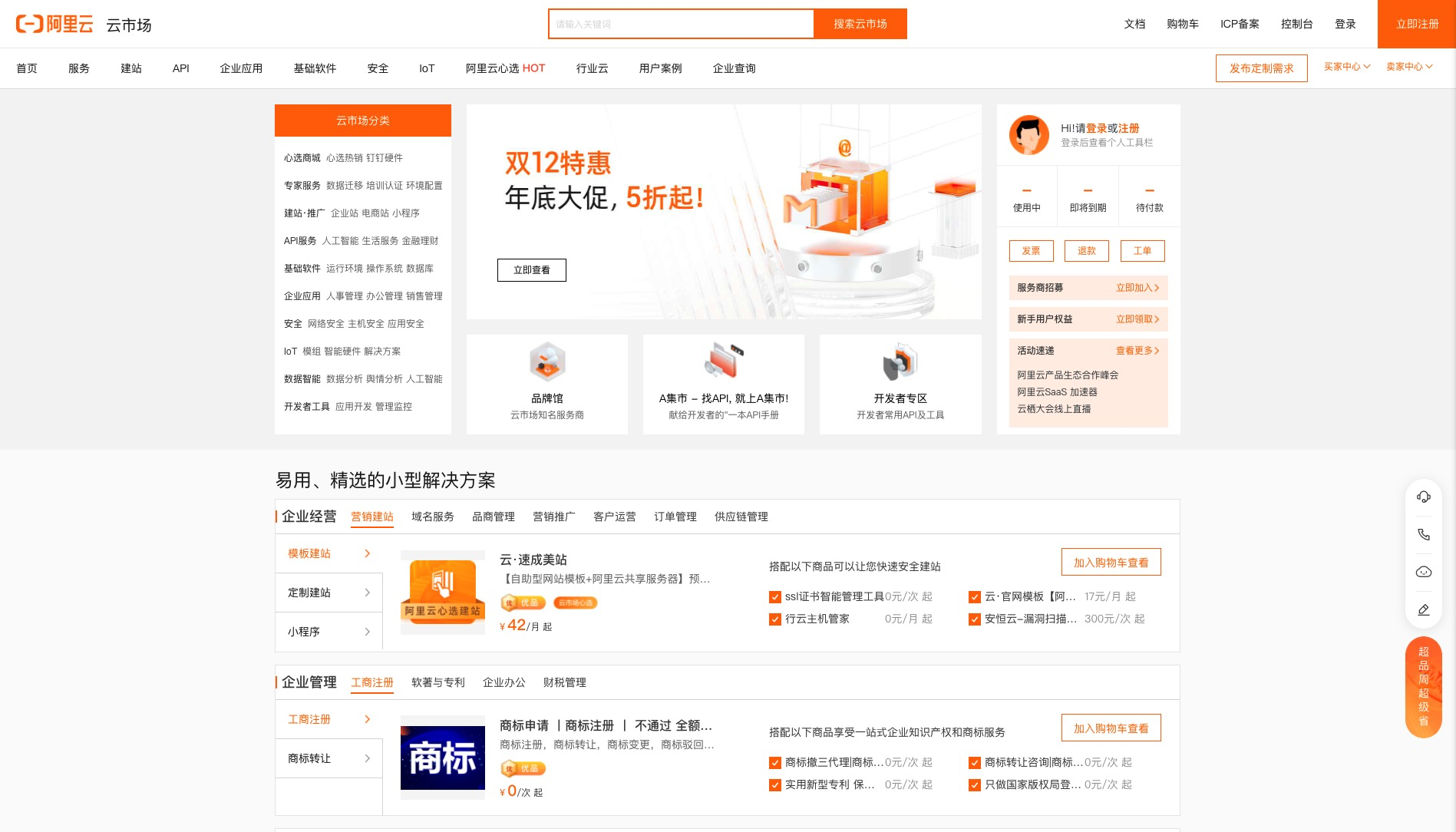This screenshot has height=832, width=1456.
Task: Click 发布定制需求 button
Action: tap(1262, 68)
